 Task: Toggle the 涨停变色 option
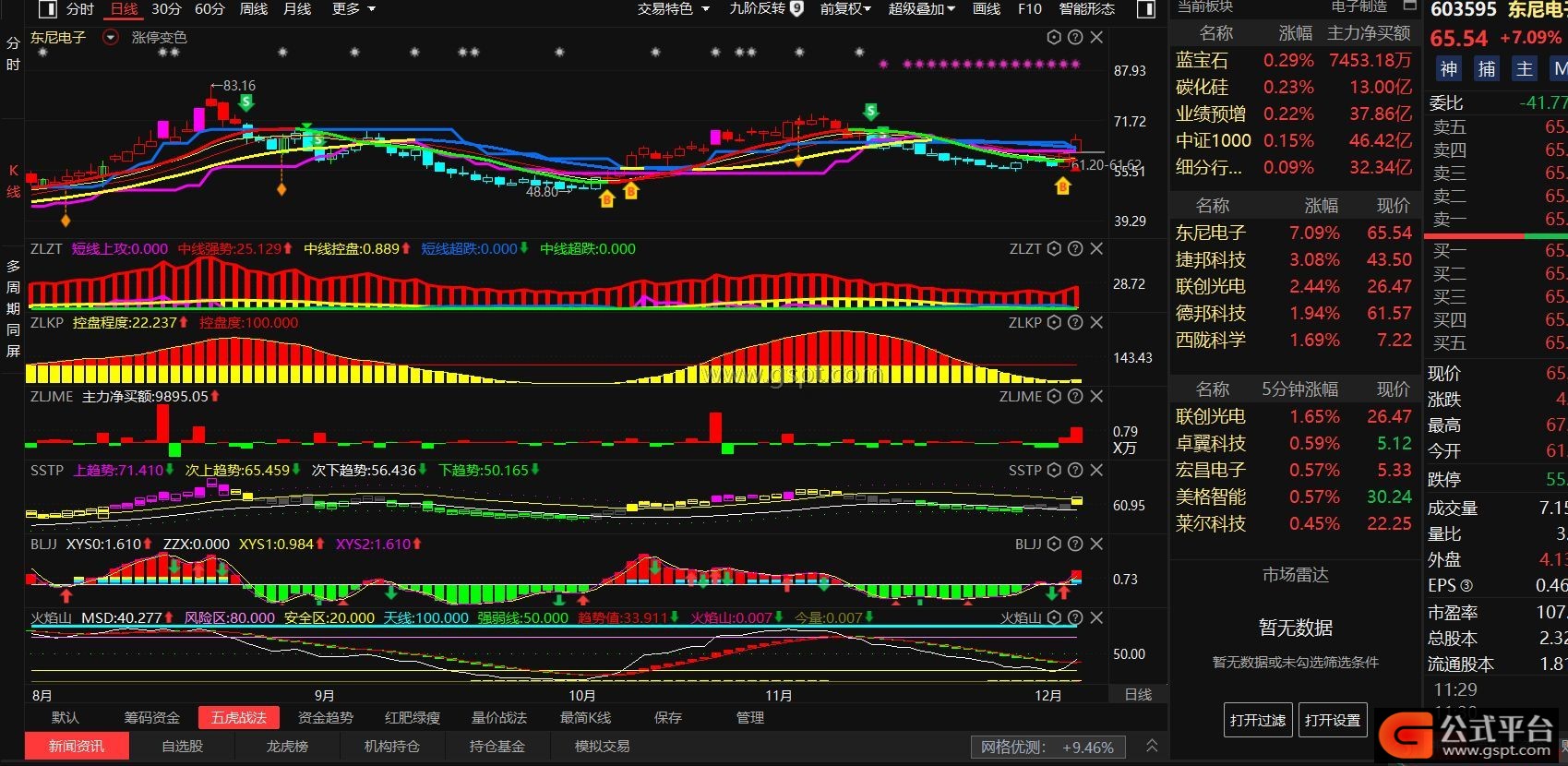(159, 38)
